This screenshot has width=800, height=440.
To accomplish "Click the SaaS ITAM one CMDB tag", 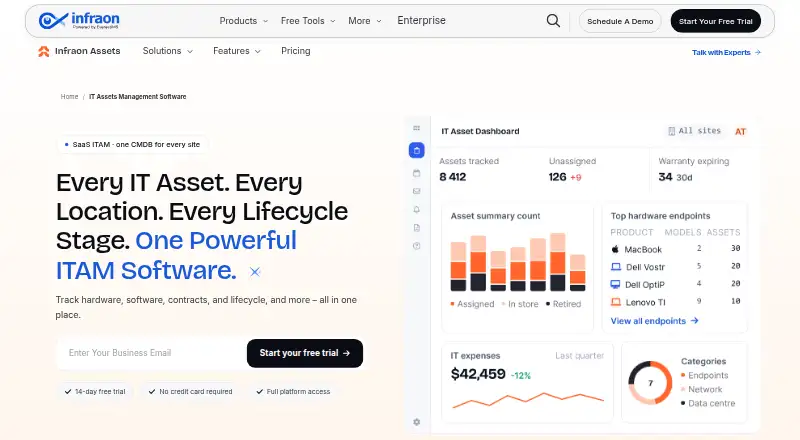I will 132,144.
